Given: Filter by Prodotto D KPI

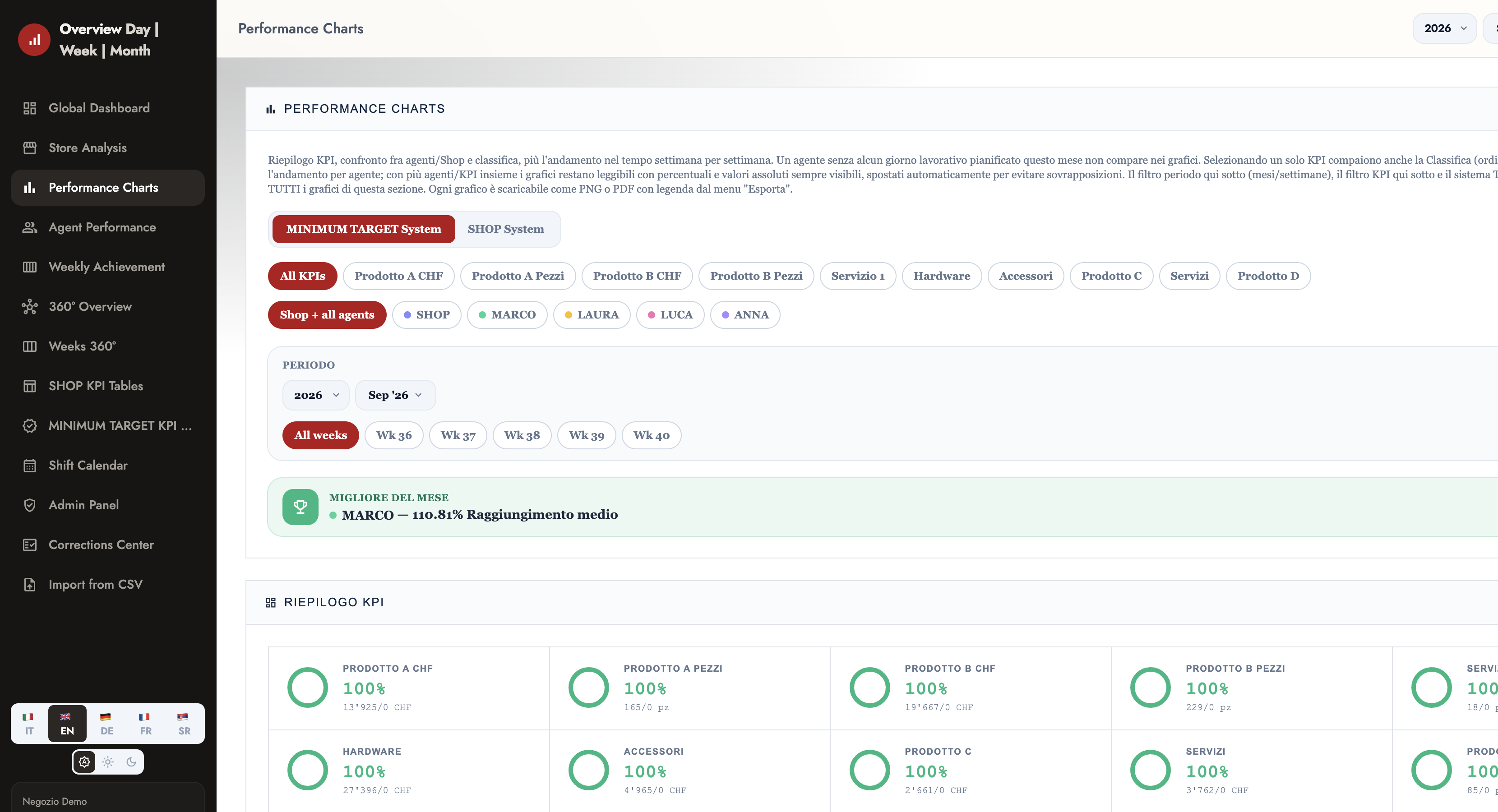Looking at the screenshot, I should pos(1268,276).
